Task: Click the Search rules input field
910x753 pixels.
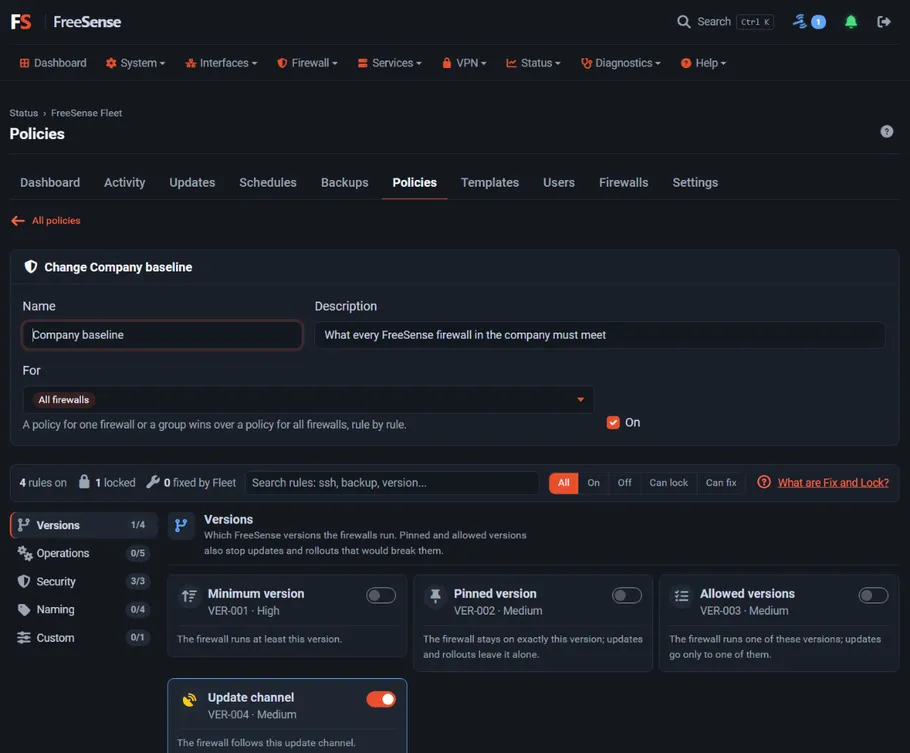Action: (392, 482)
